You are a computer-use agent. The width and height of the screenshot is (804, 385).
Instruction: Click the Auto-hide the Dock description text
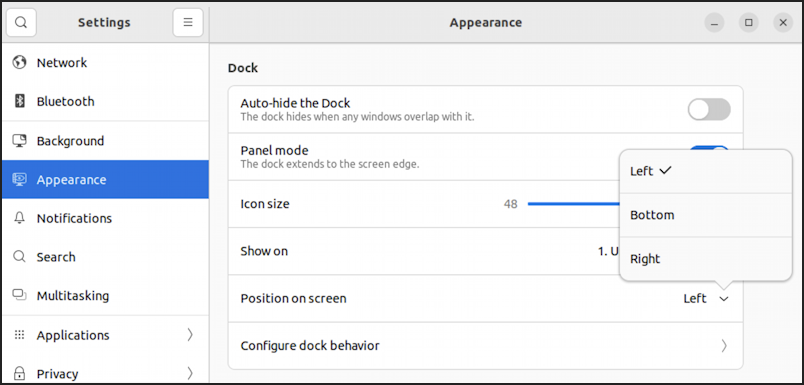[x=357, y=117]
